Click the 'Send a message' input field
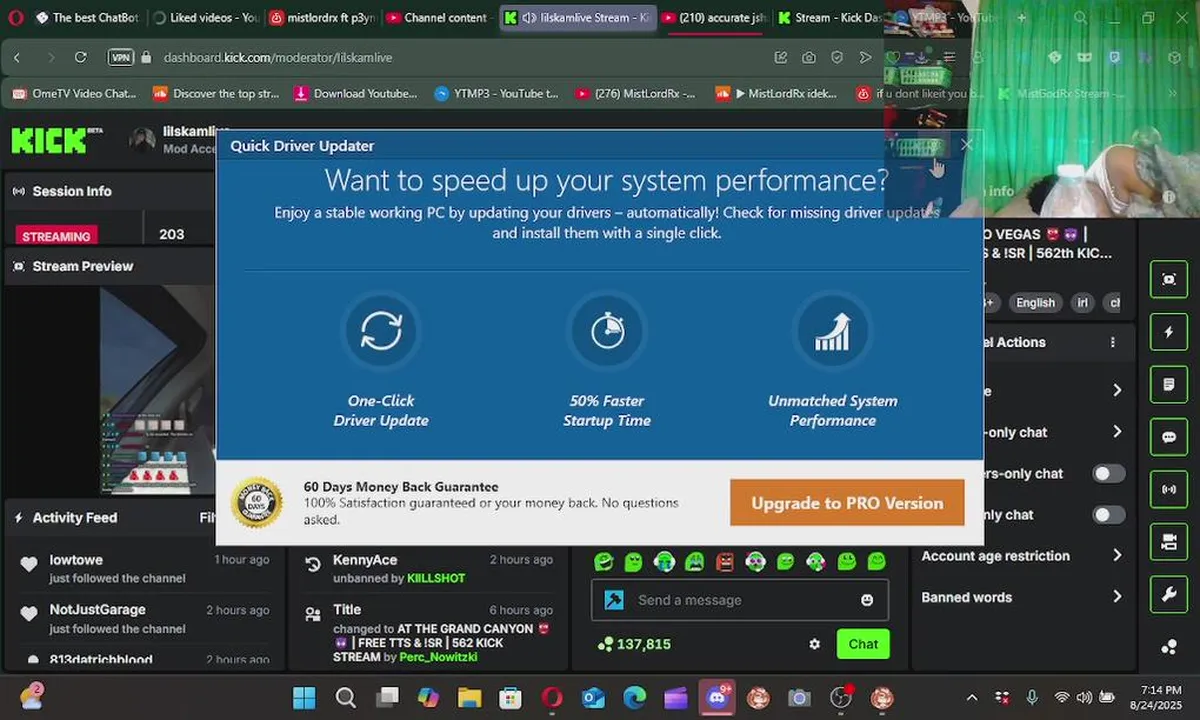The image size is (1200, 720). [738, 600]
